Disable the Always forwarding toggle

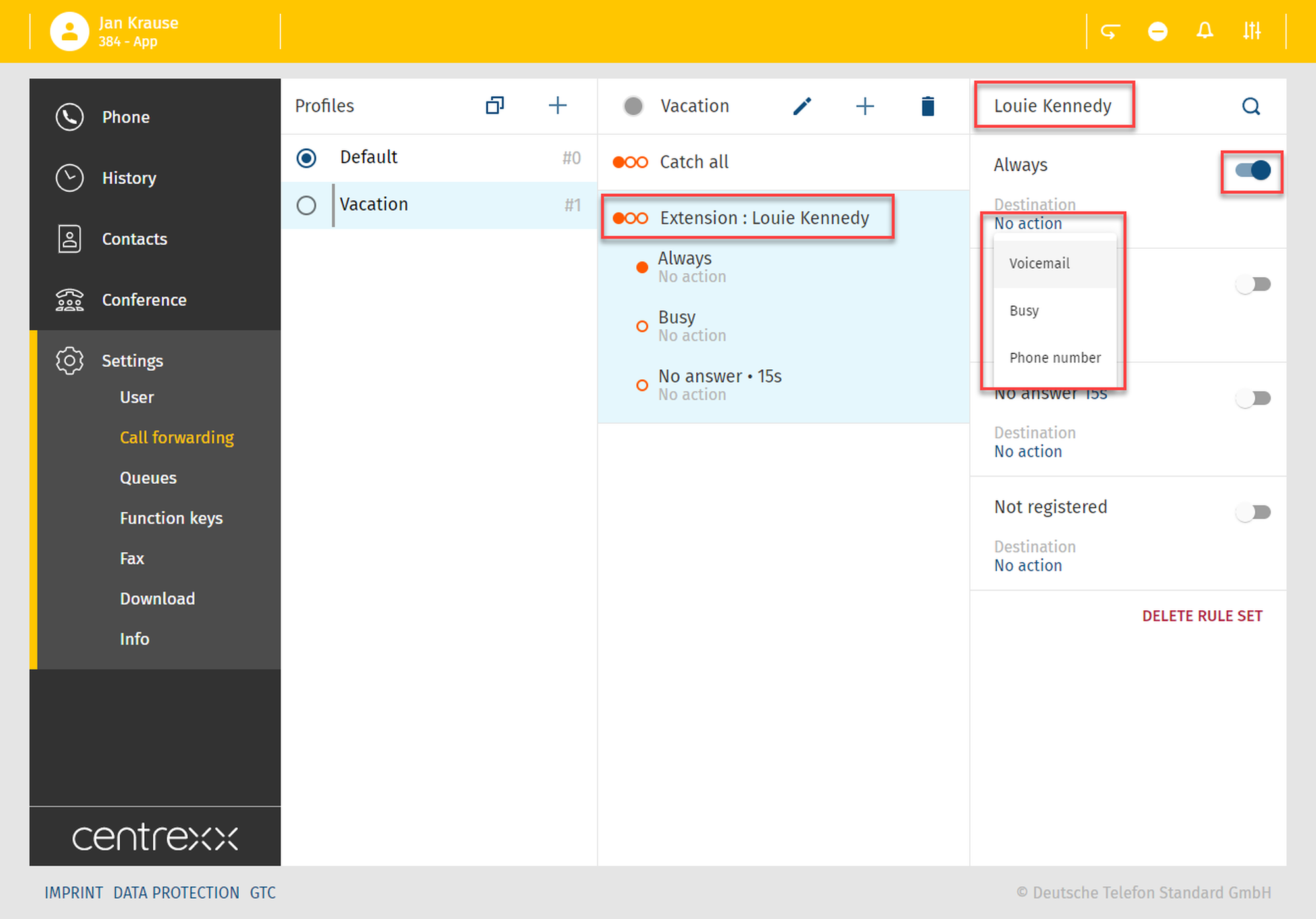coord(1253,171)
